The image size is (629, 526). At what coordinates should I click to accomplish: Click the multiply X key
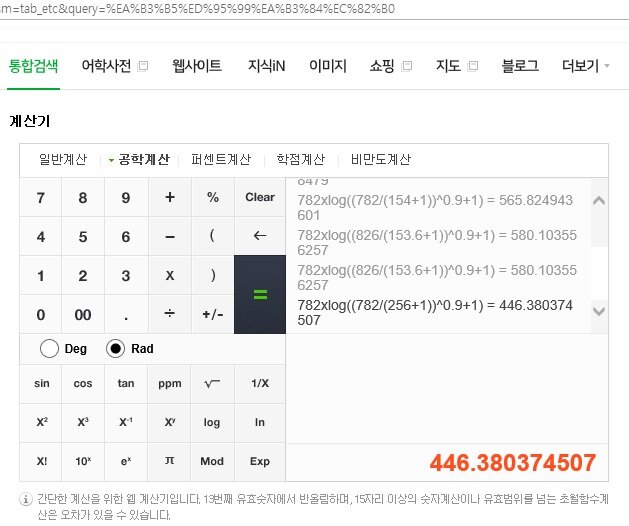click(x=170, y=275)
